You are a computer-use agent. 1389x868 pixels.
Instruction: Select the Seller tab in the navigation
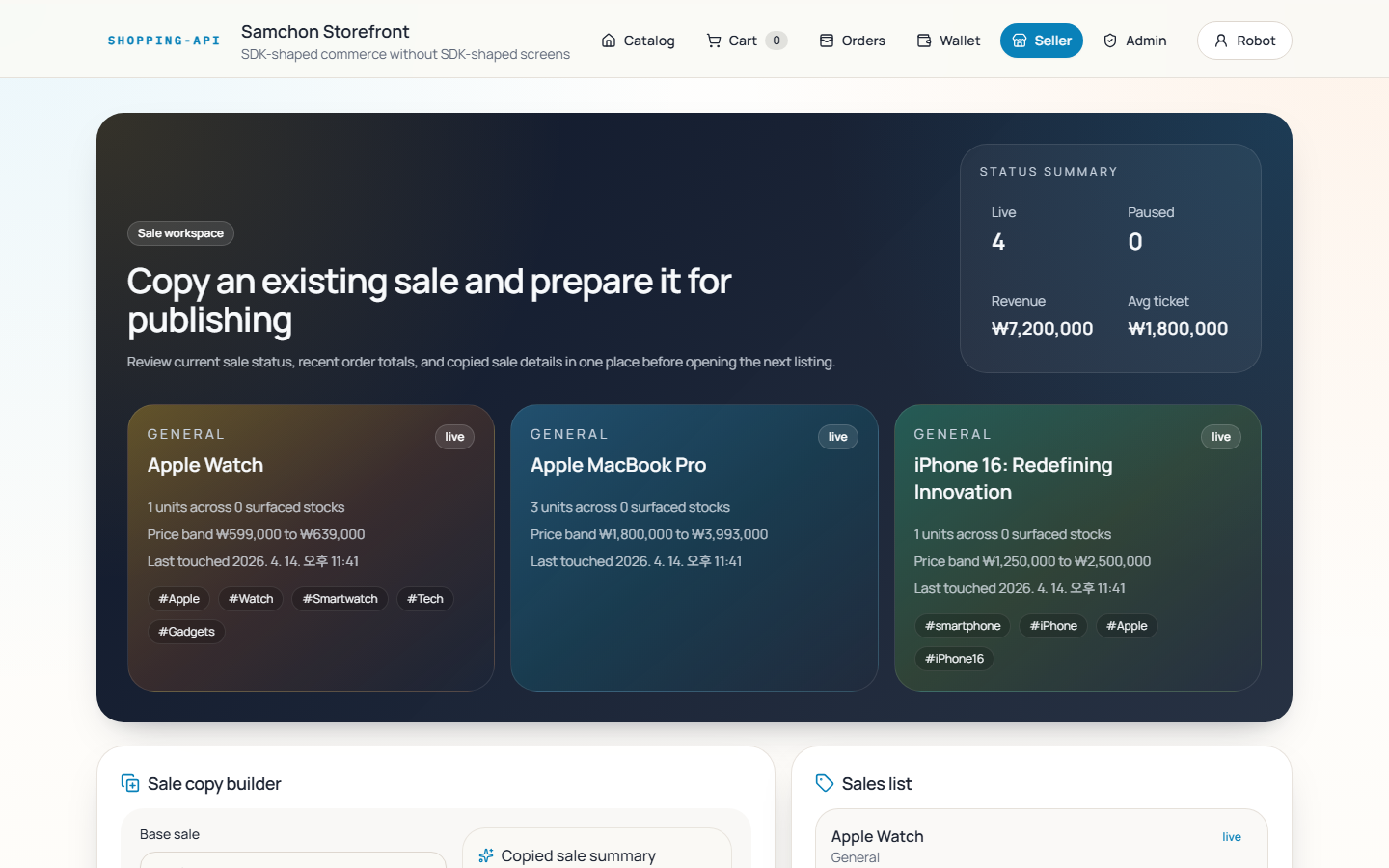click(1042, 41)
